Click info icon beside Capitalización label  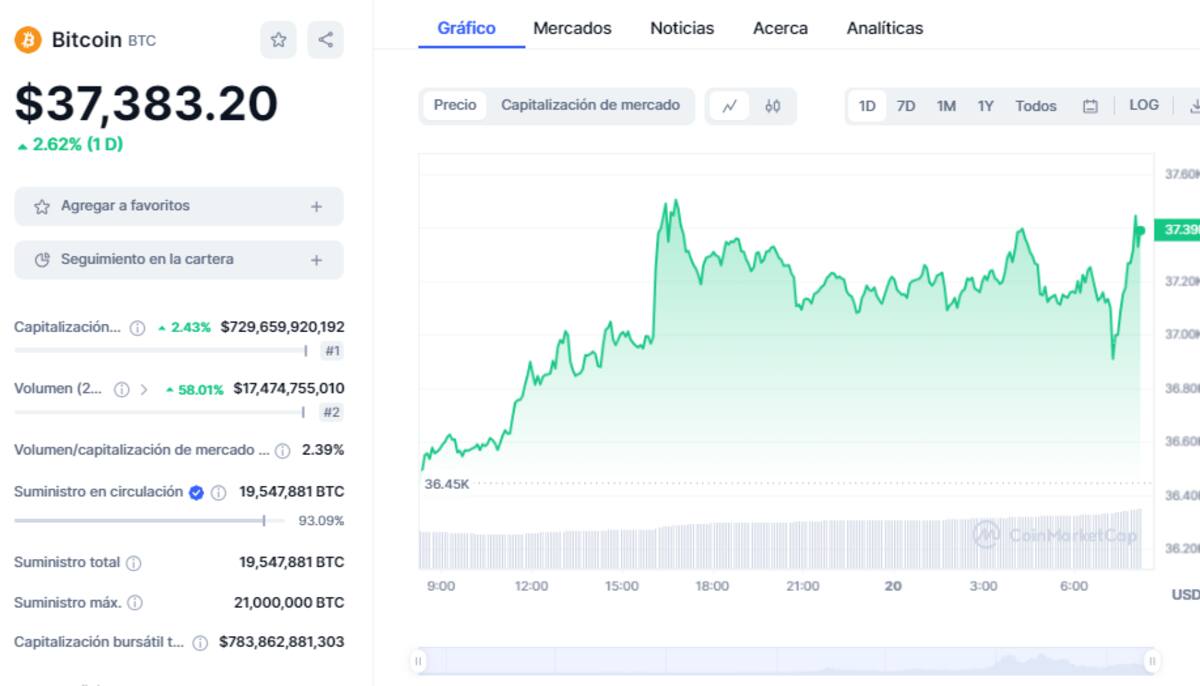pos(138,328)
